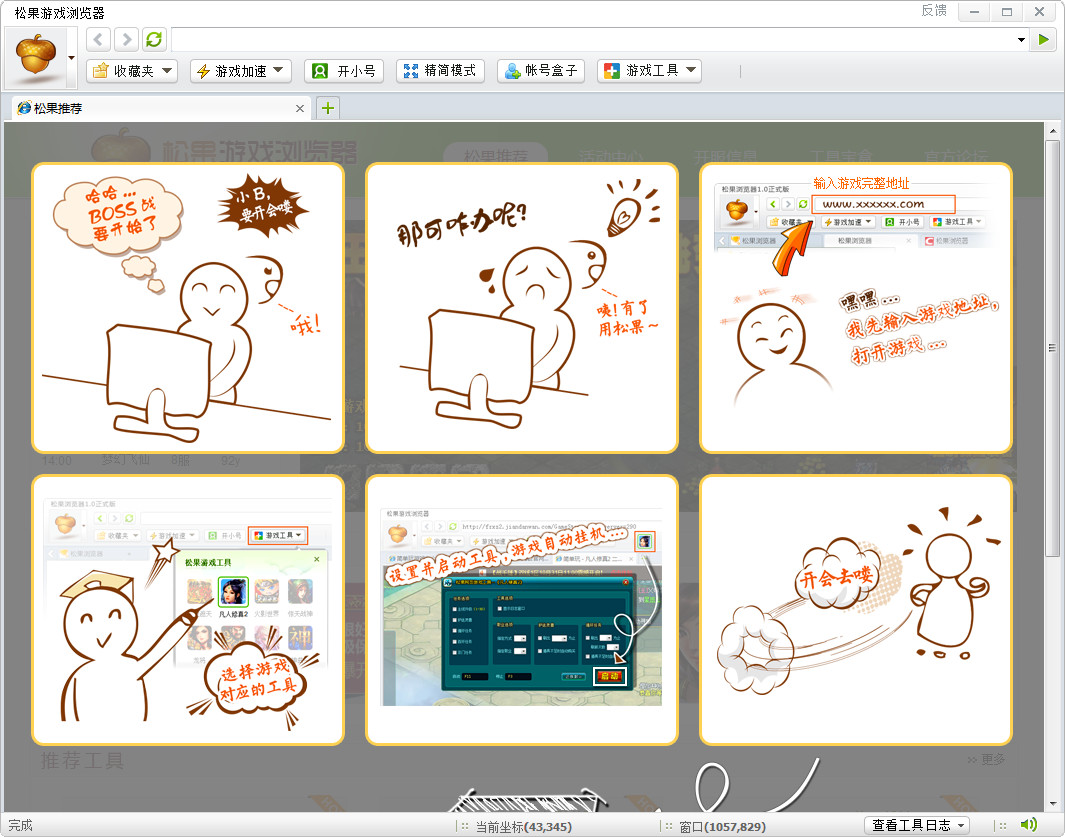Viewport: 1065px width, 837px height.
Task: Click the vertical scrollbar thumb
Action: point(1053,349)
